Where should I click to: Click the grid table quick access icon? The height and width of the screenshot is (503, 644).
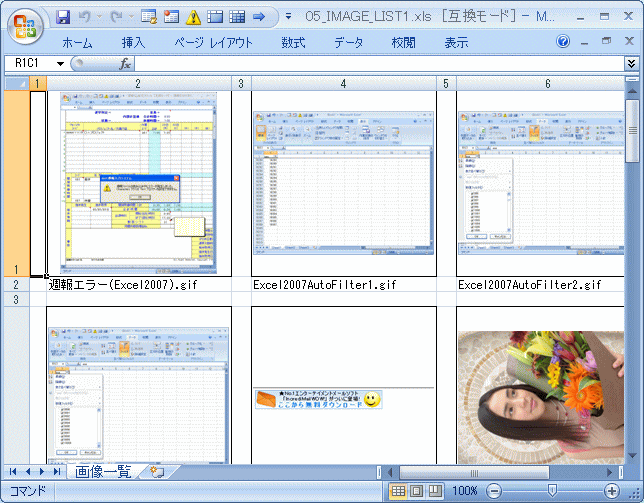coord(237,17)
